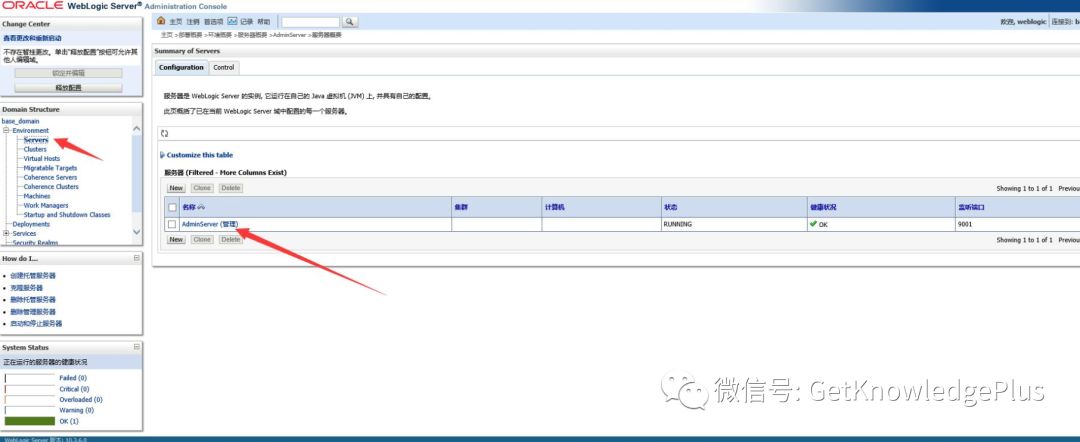Click the refresh icon above the table

click(x=165, y=134)
